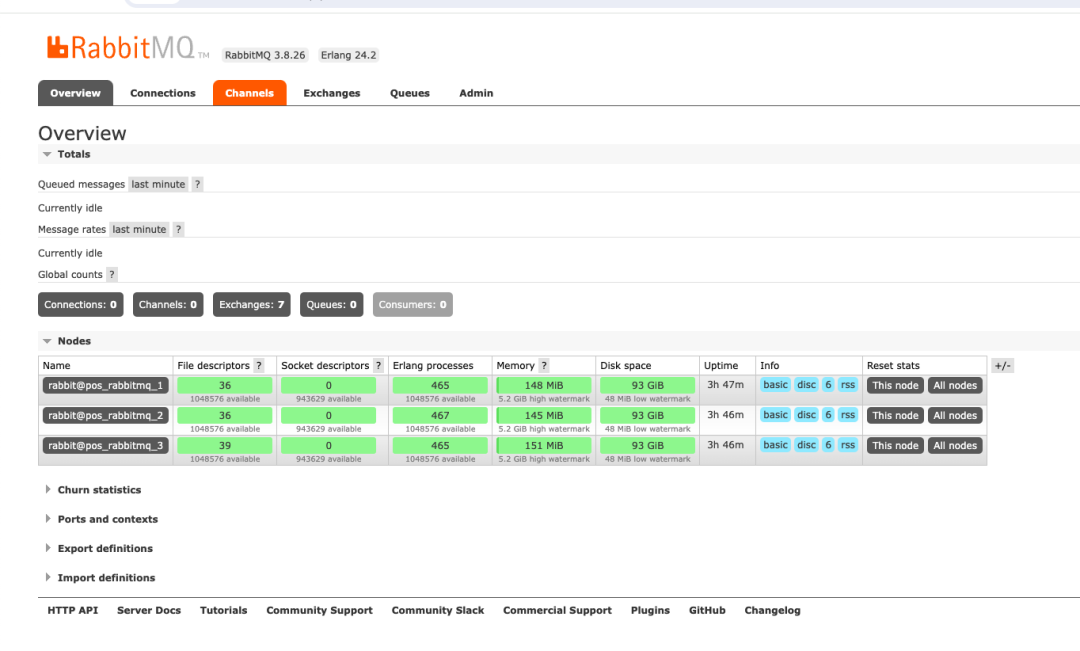Click Channels: 0 count button
The image size is (1080, 651).
point(168,304)
